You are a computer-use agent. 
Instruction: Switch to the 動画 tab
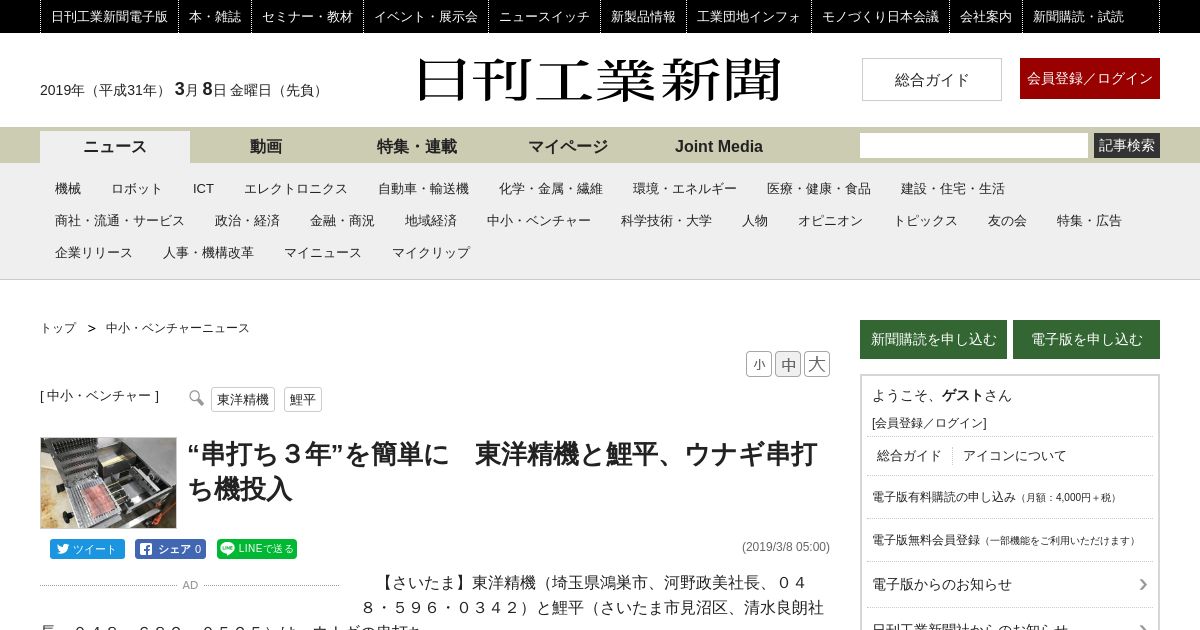(x=266, y=146)
